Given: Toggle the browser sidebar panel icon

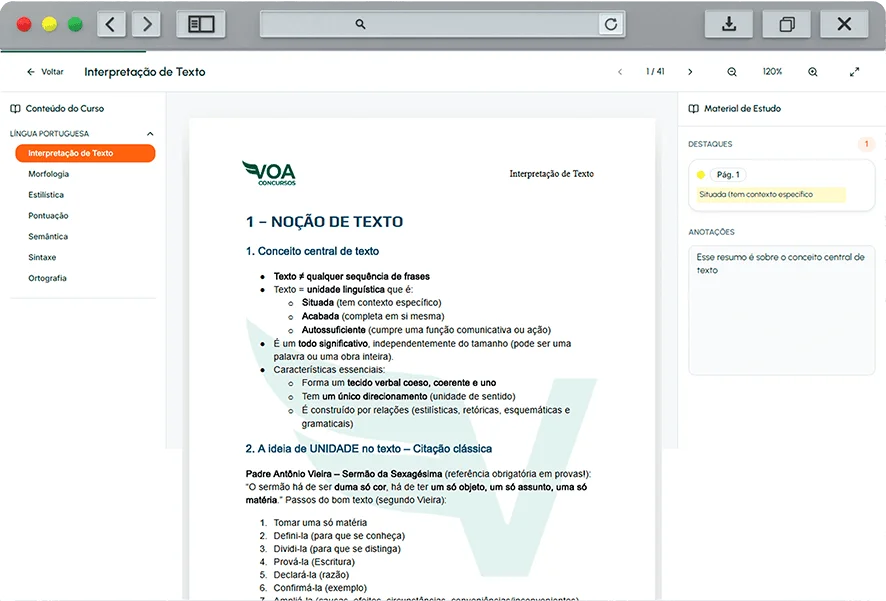Looking at the screenshot, I should tap(201, 24).
